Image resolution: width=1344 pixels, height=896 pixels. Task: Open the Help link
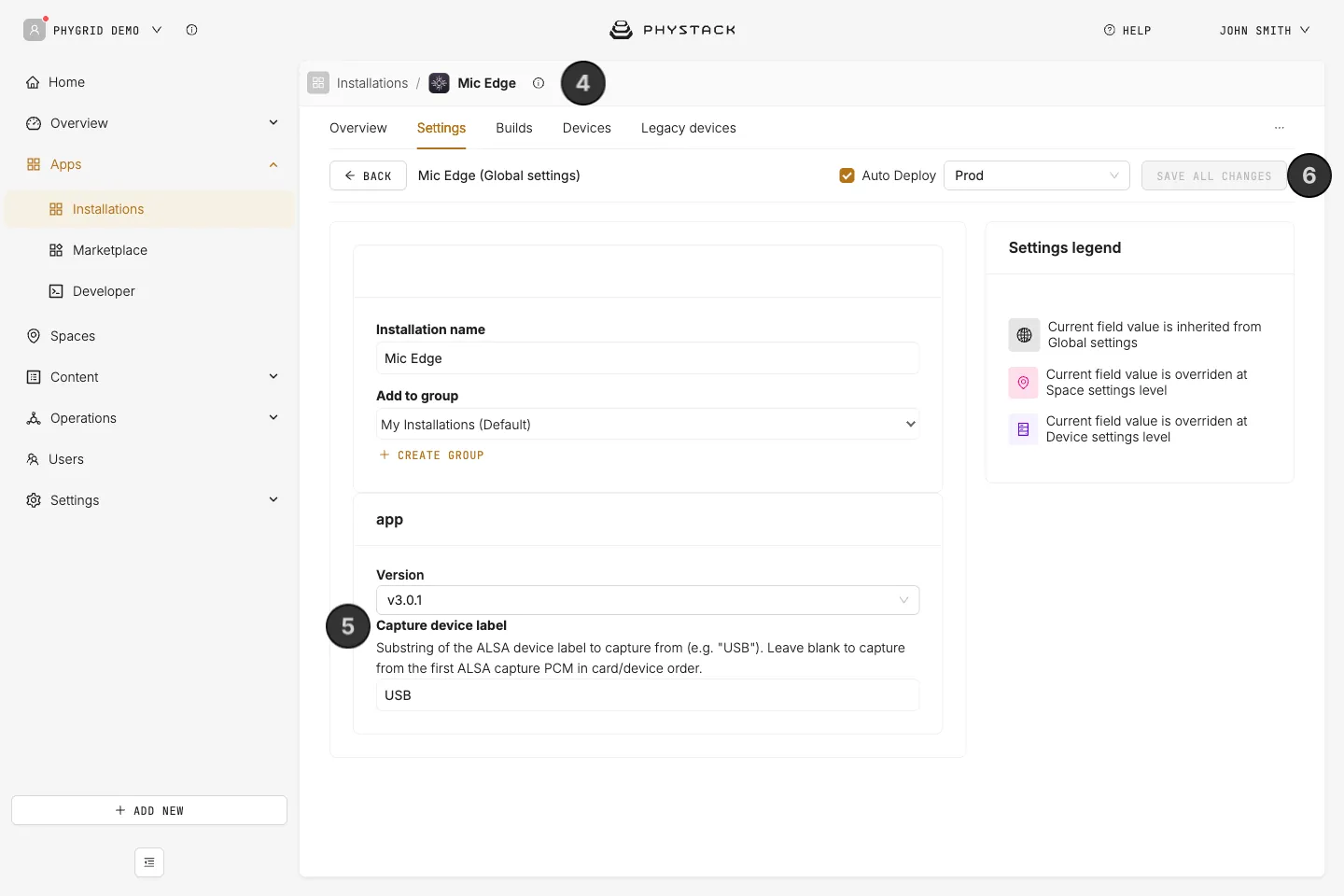click(1127, 31)
